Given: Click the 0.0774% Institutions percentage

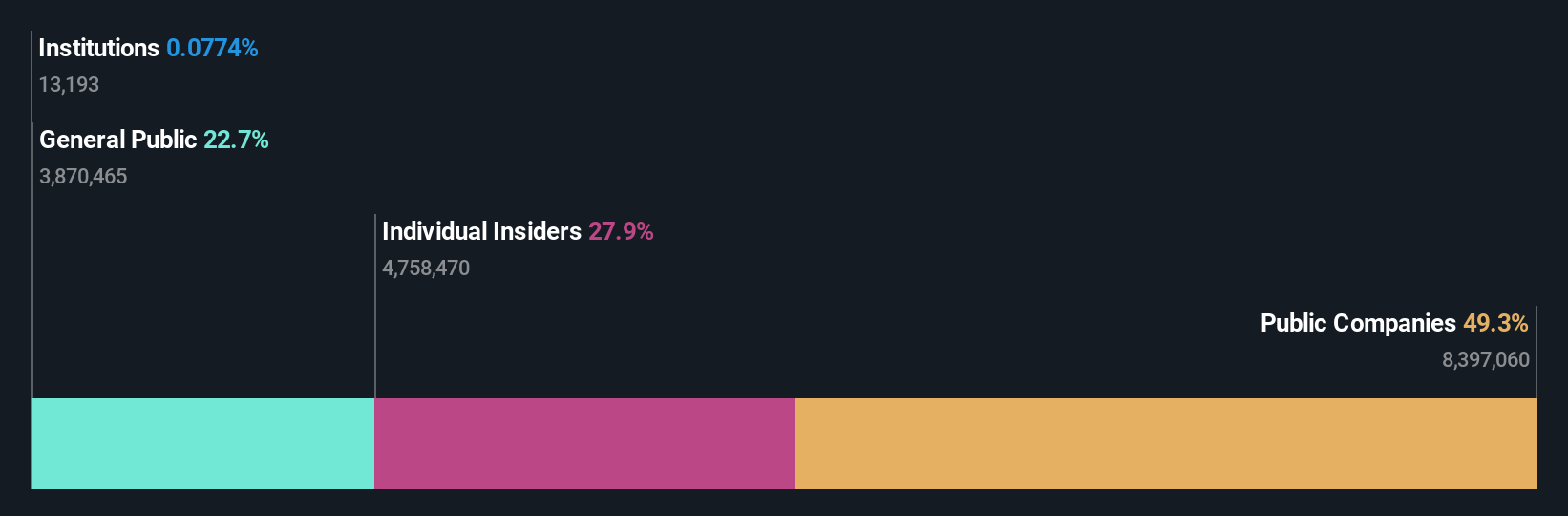Looking at the screenshot, I should click(x=212, y=48).
